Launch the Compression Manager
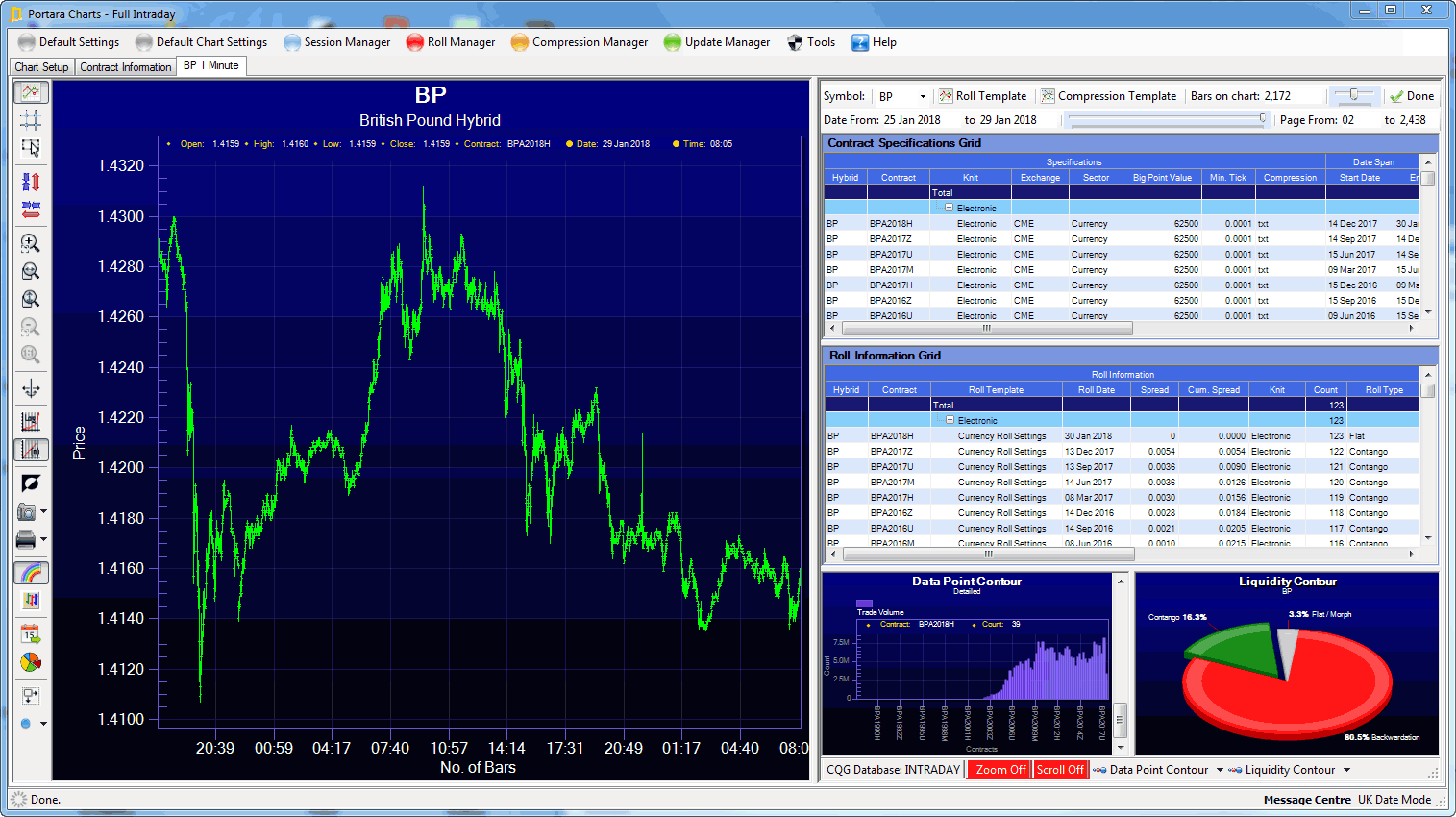 [x=580, y=42]
